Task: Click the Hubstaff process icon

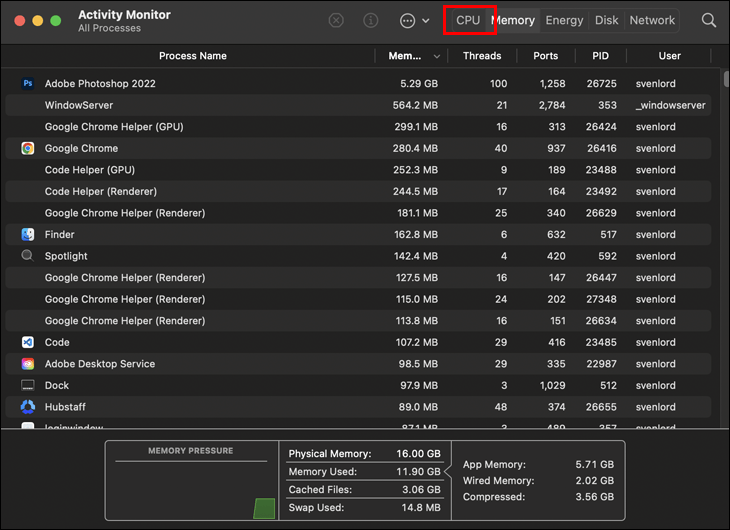Action: pyautogui.click(x=27, y=407)
